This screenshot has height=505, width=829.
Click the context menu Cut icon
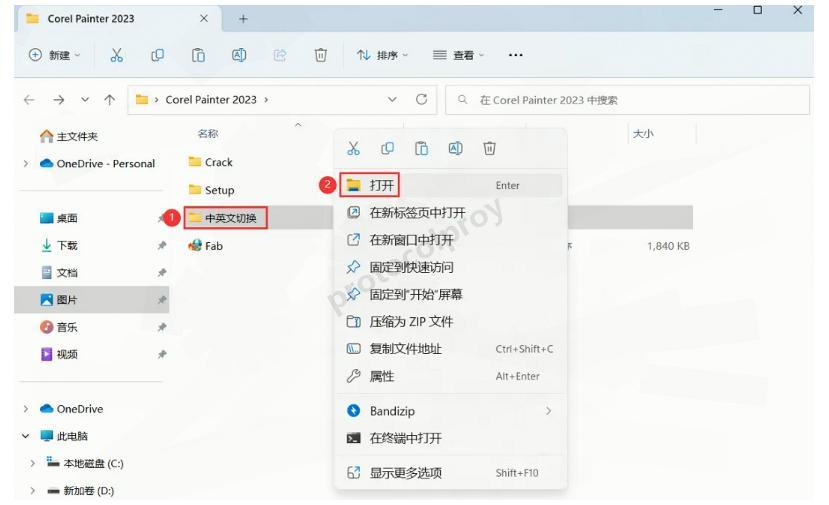pyautogui.click(x=353, y=149)
